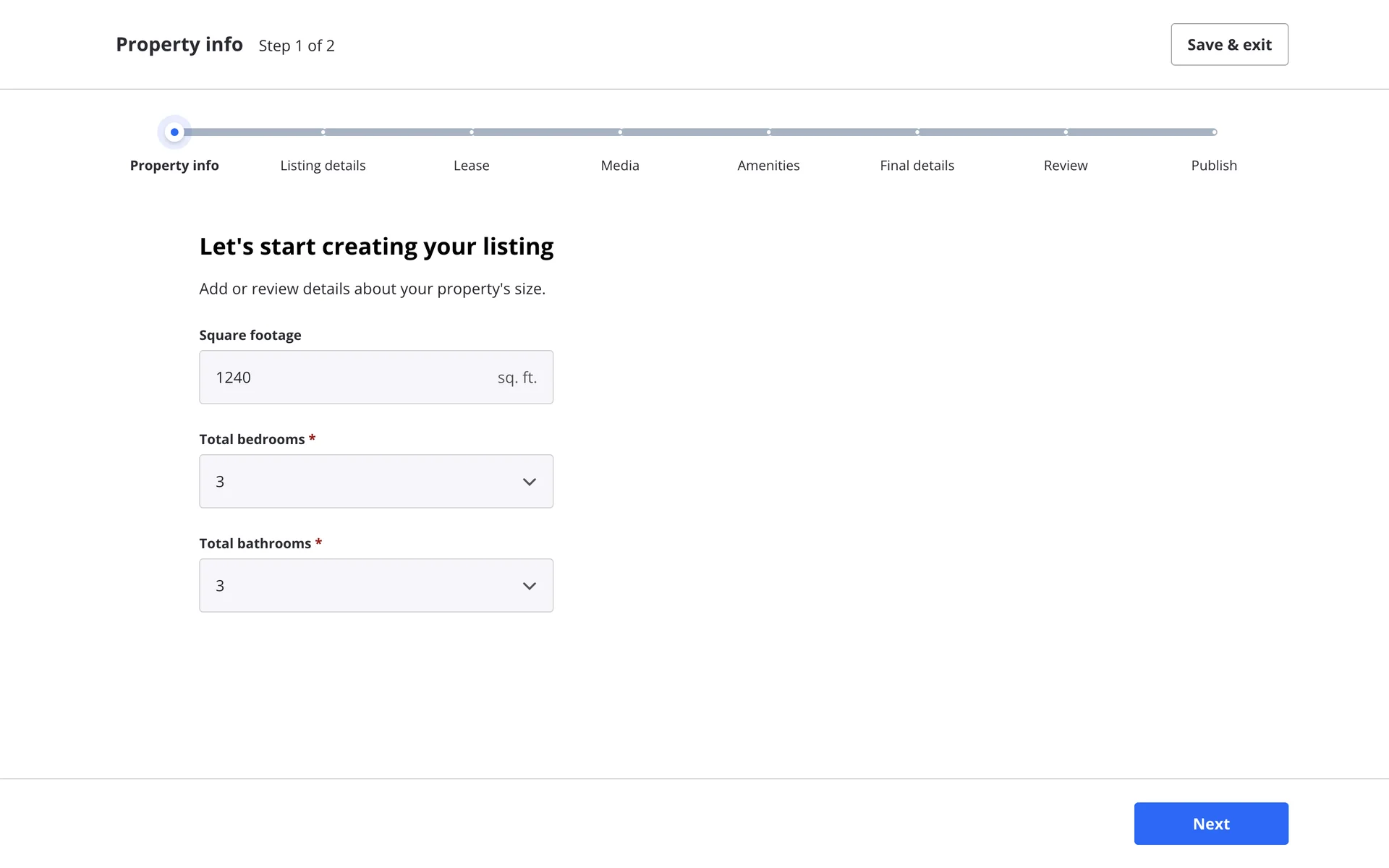Click the Publish end progress dot
The width and height of the screenshot is (1389, 868).
1214,132
